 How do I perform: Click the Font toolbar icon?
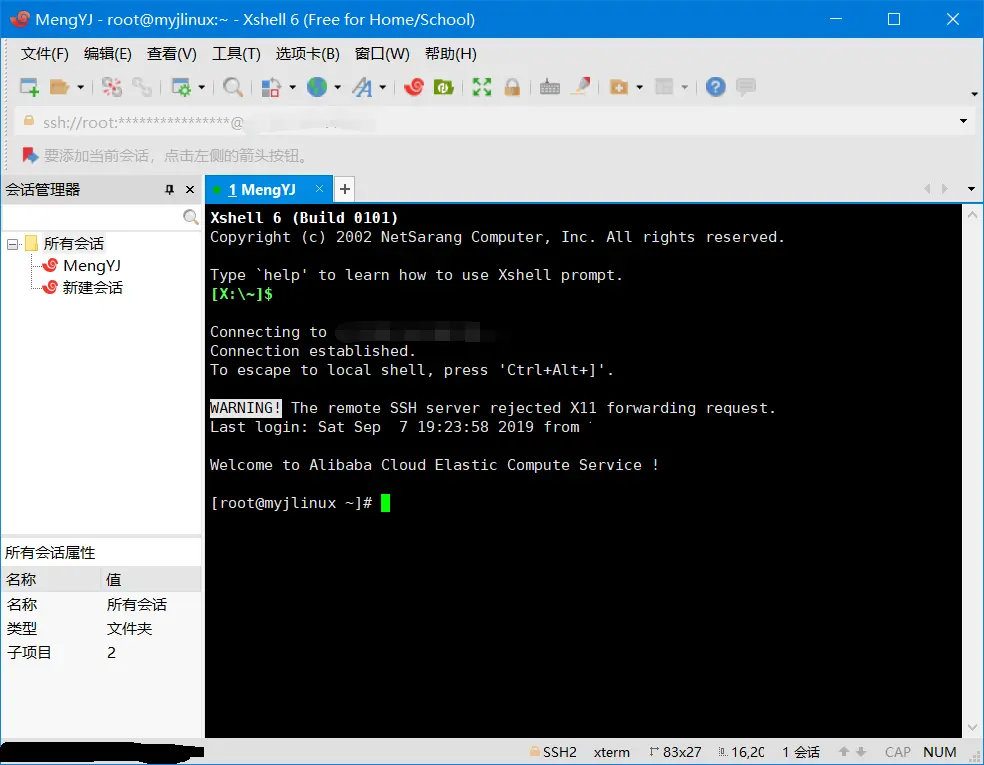pos(362,87)
